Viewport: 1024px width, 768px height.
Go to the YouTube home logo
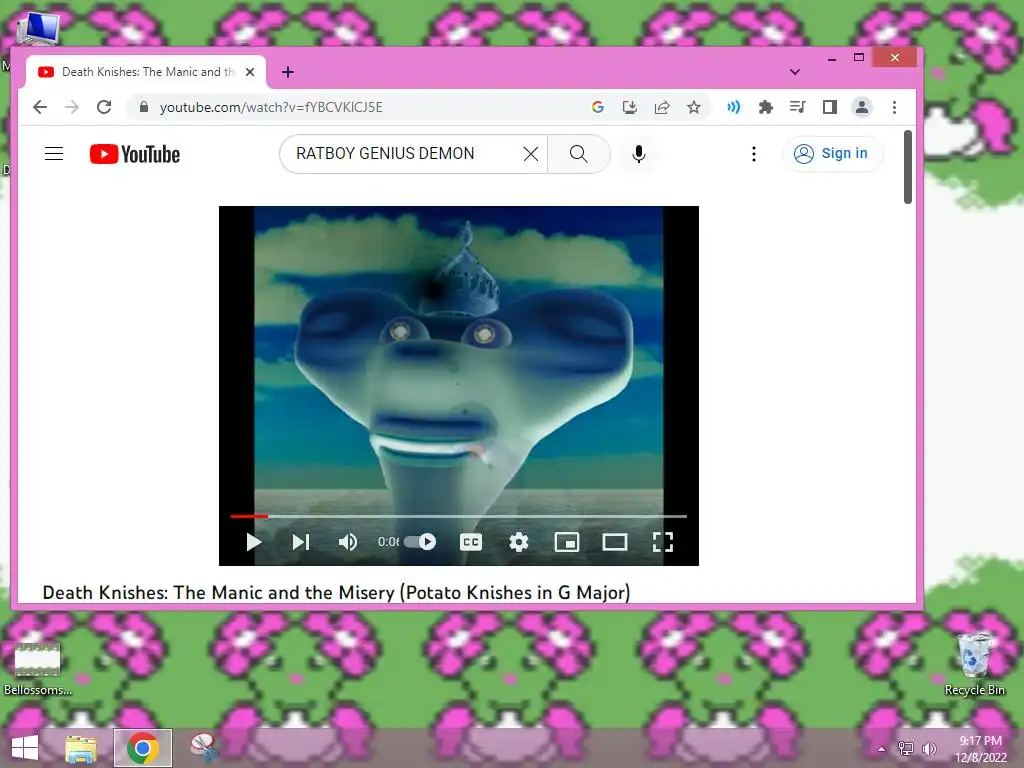tap(135, 154)
